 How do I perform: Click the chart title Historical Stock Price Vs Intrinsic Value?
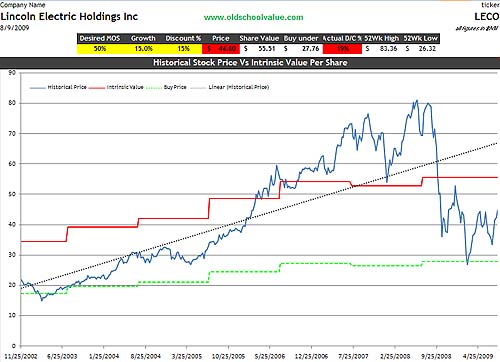[x=250, y=62]
